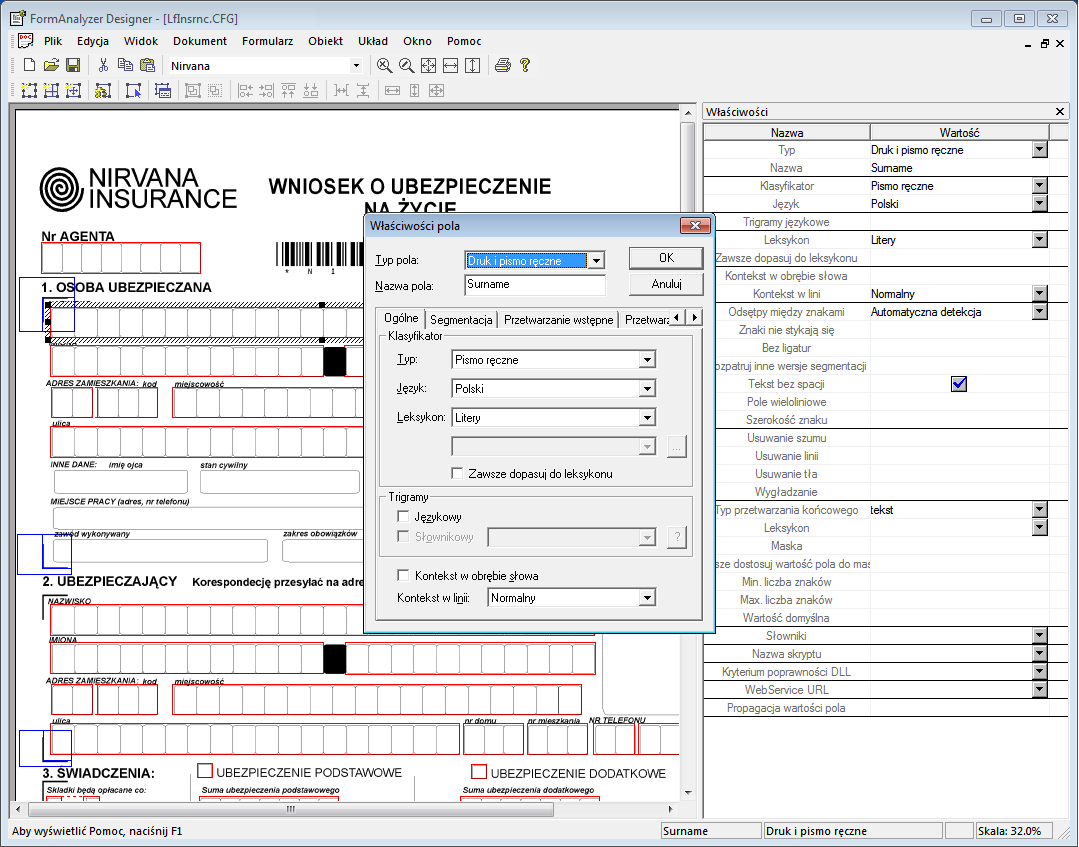The width and height of the screenshot is (1079, 847).
Task: Click the Print icon in the toolbar
Action: [502, 65]
